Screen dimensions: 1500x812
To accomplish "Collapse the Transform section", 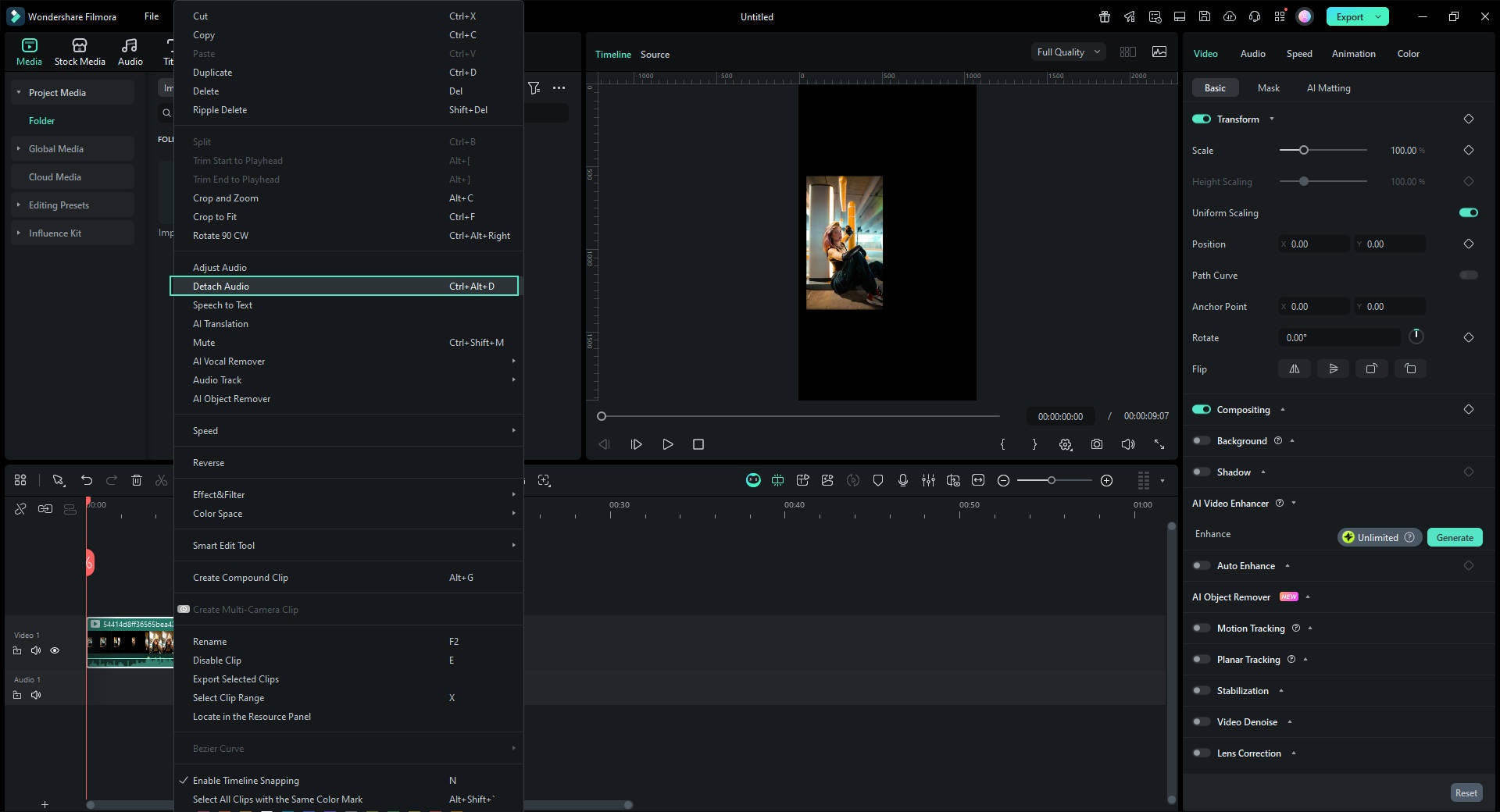I will (x=1272, y=119).
